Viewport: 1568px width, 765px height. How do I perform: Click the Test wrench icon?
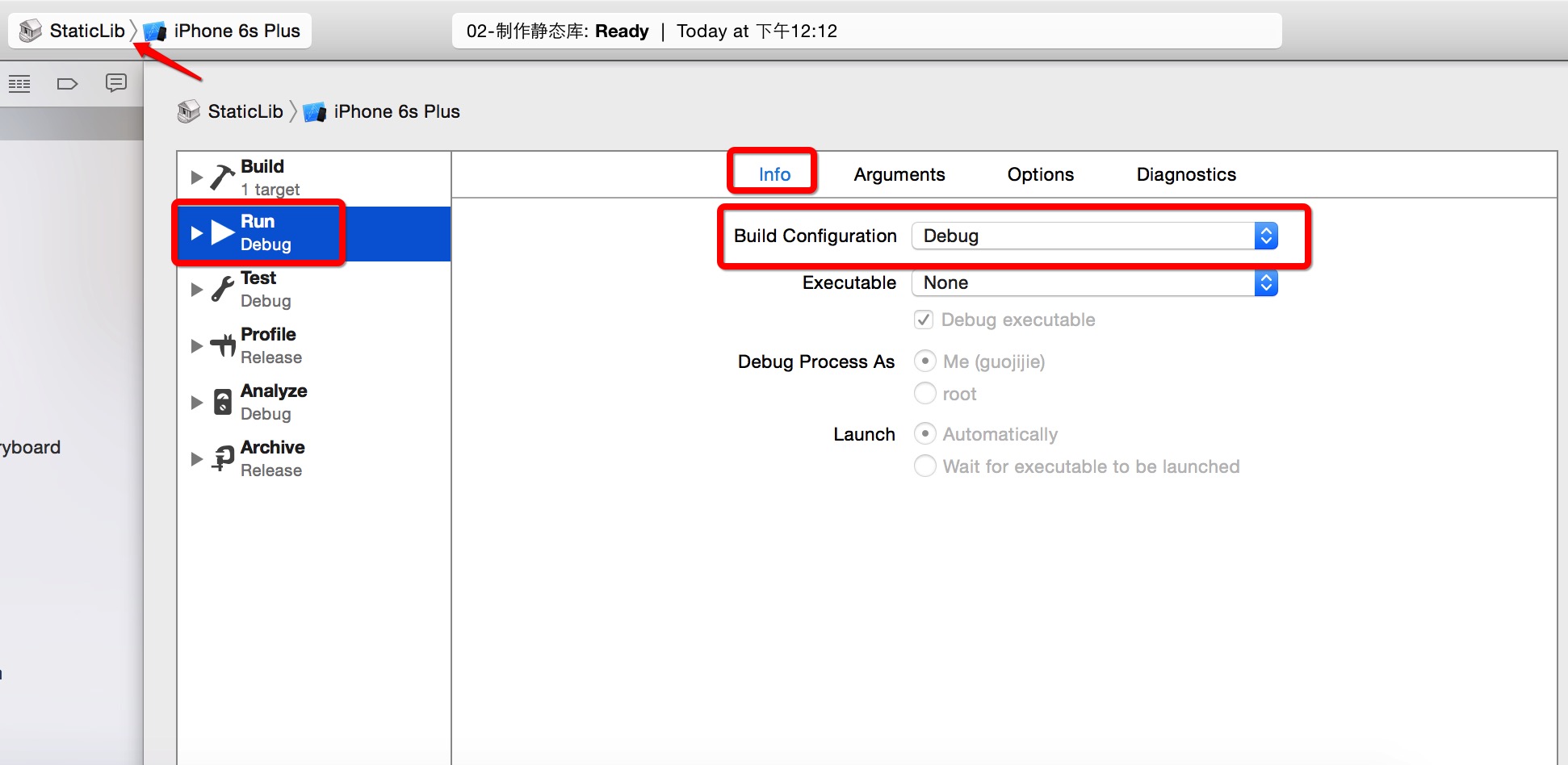tap(223, 289)
